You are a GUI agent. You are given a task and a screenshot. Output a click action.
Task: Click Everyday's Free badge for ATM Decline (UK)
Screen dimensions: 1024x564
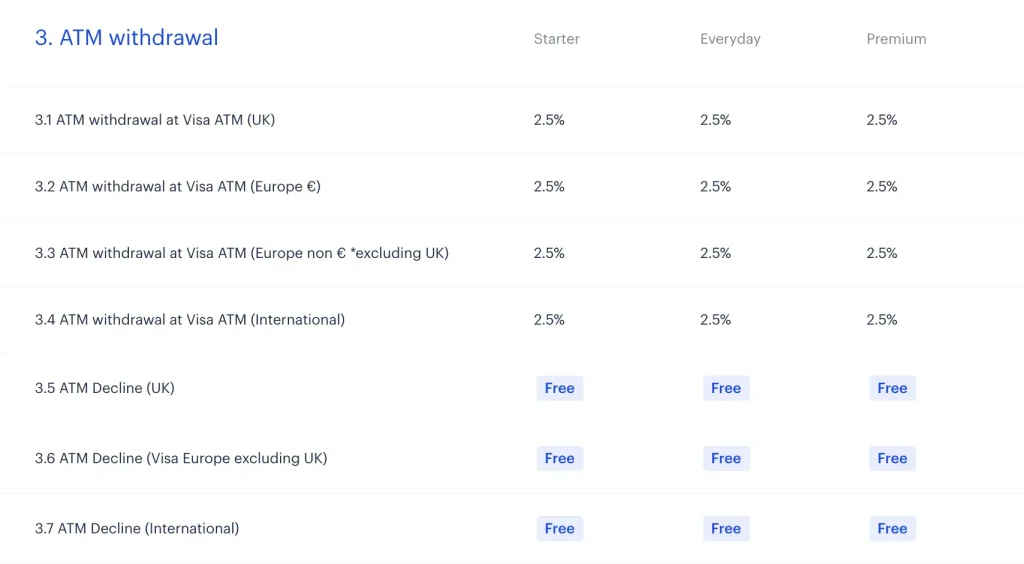[726, 388]
